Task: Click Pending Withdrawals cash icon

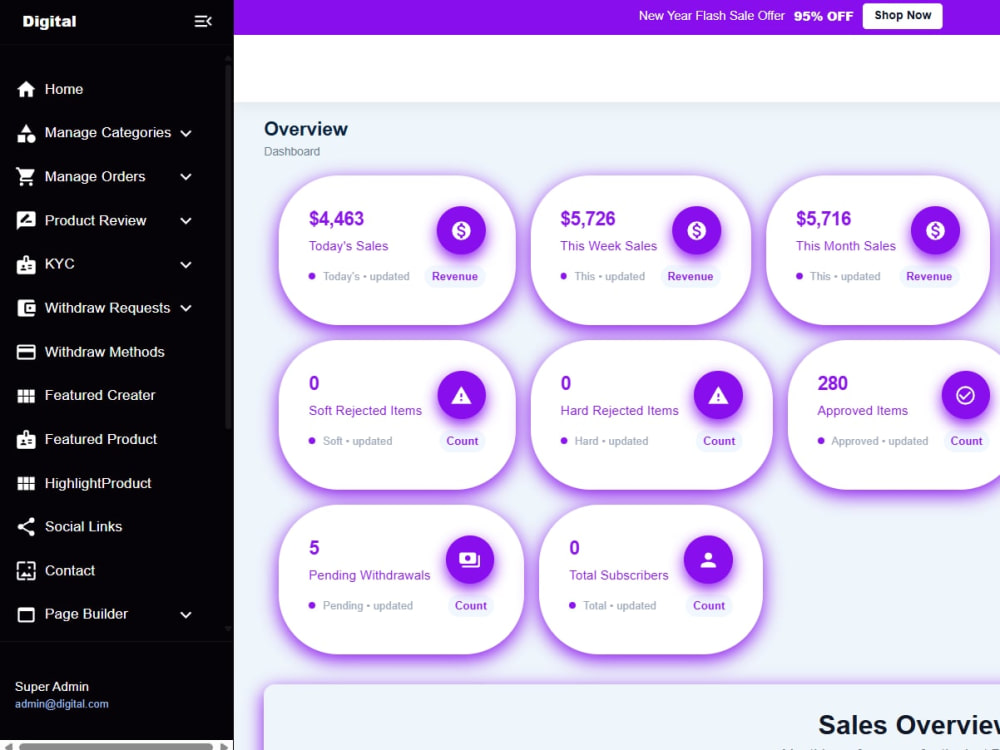Action: click(469, 560)
